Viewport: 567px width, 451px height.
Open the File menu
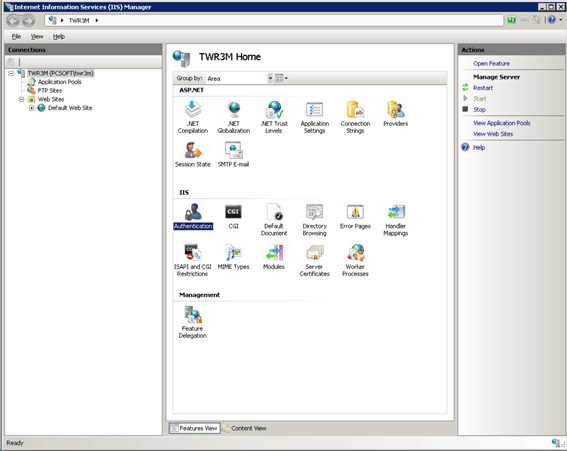(16, 37)
